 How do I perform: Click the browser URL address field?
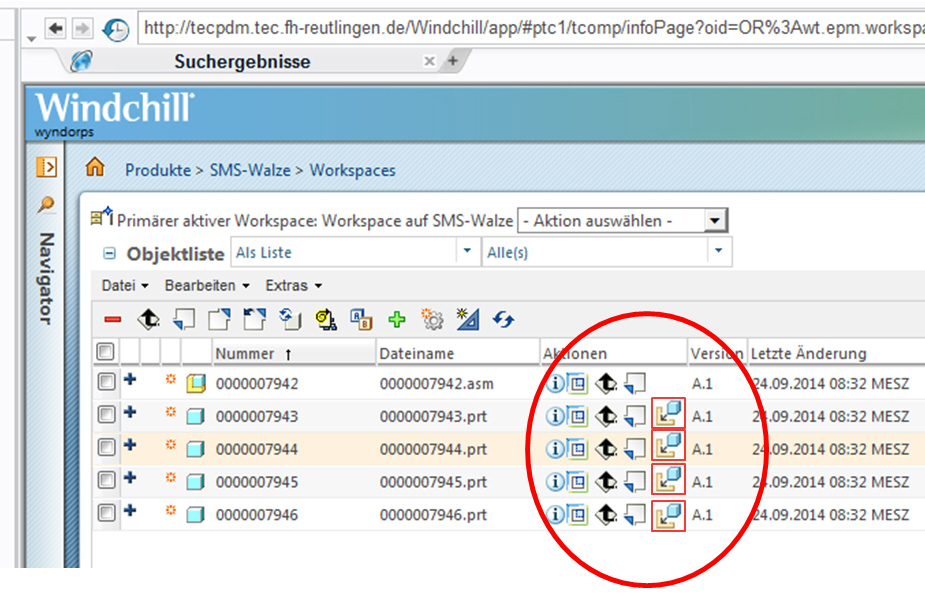click(531, 28)
